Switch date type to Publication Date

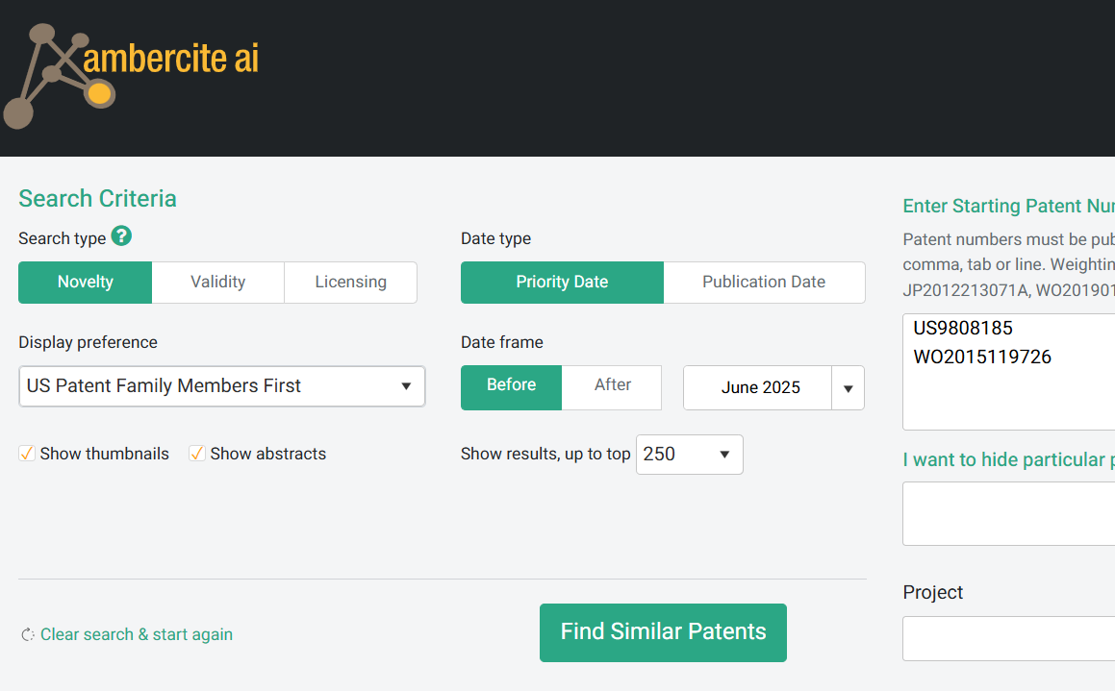[x=763, y=282]
